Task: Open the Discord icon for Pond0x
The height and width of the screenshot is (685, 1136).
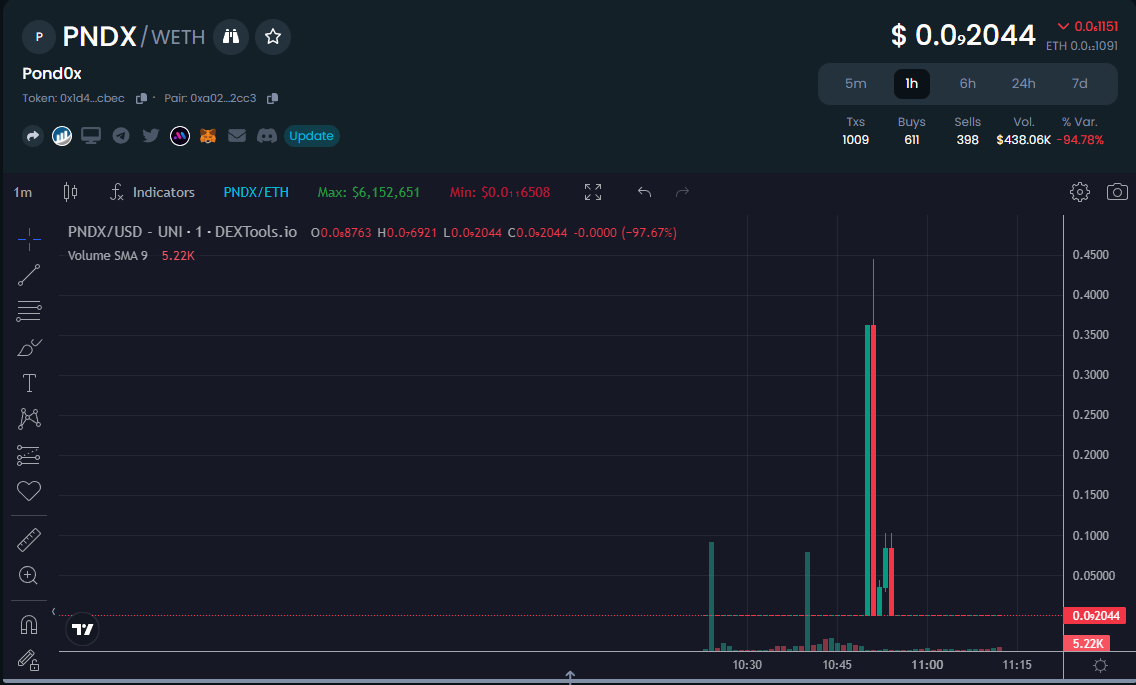Action: [x=266, y=136]
